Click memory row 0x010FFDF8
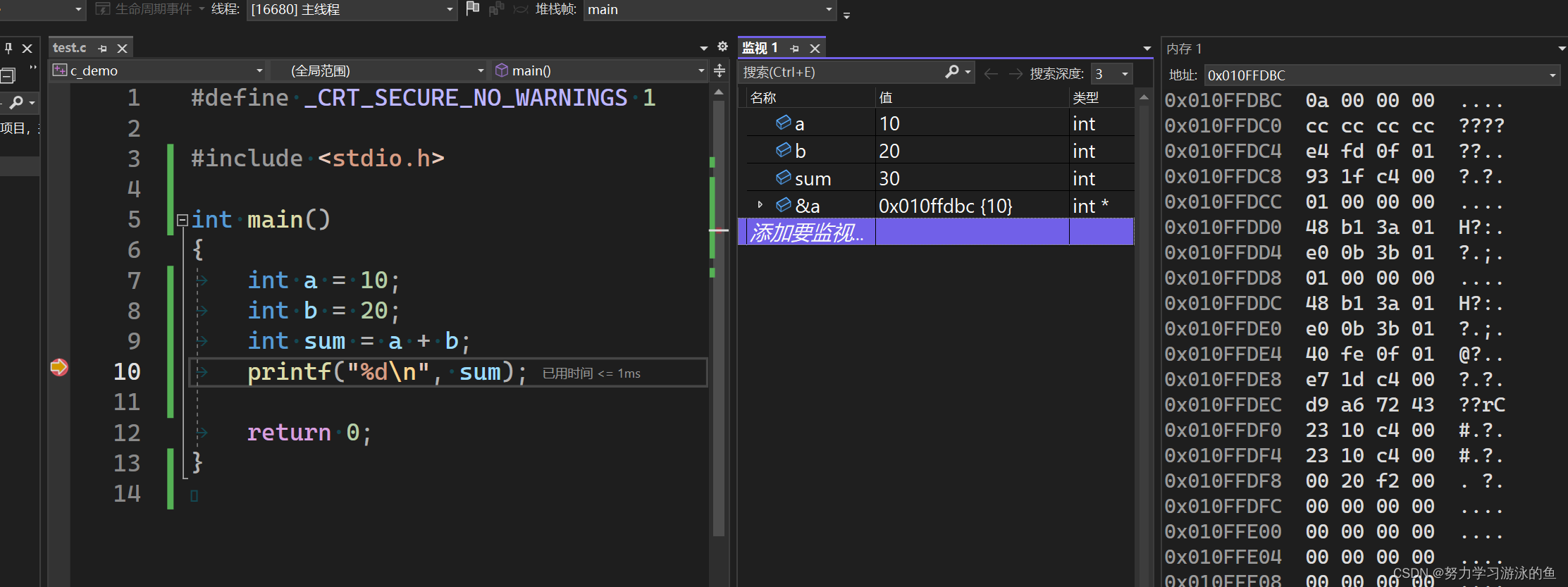This screenshot has width=1568, height=587. point(1333,481)
